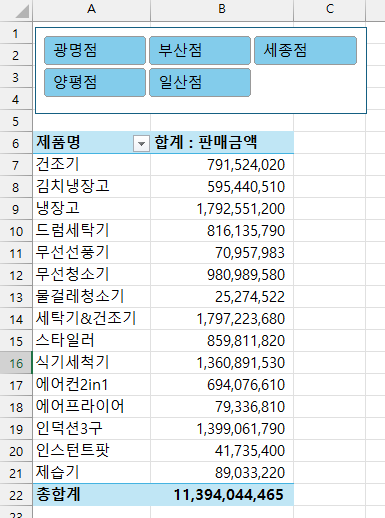The image size is (385, 518).
Task: Click the value 1,792,551,200
Action: (x=241, y=209)
